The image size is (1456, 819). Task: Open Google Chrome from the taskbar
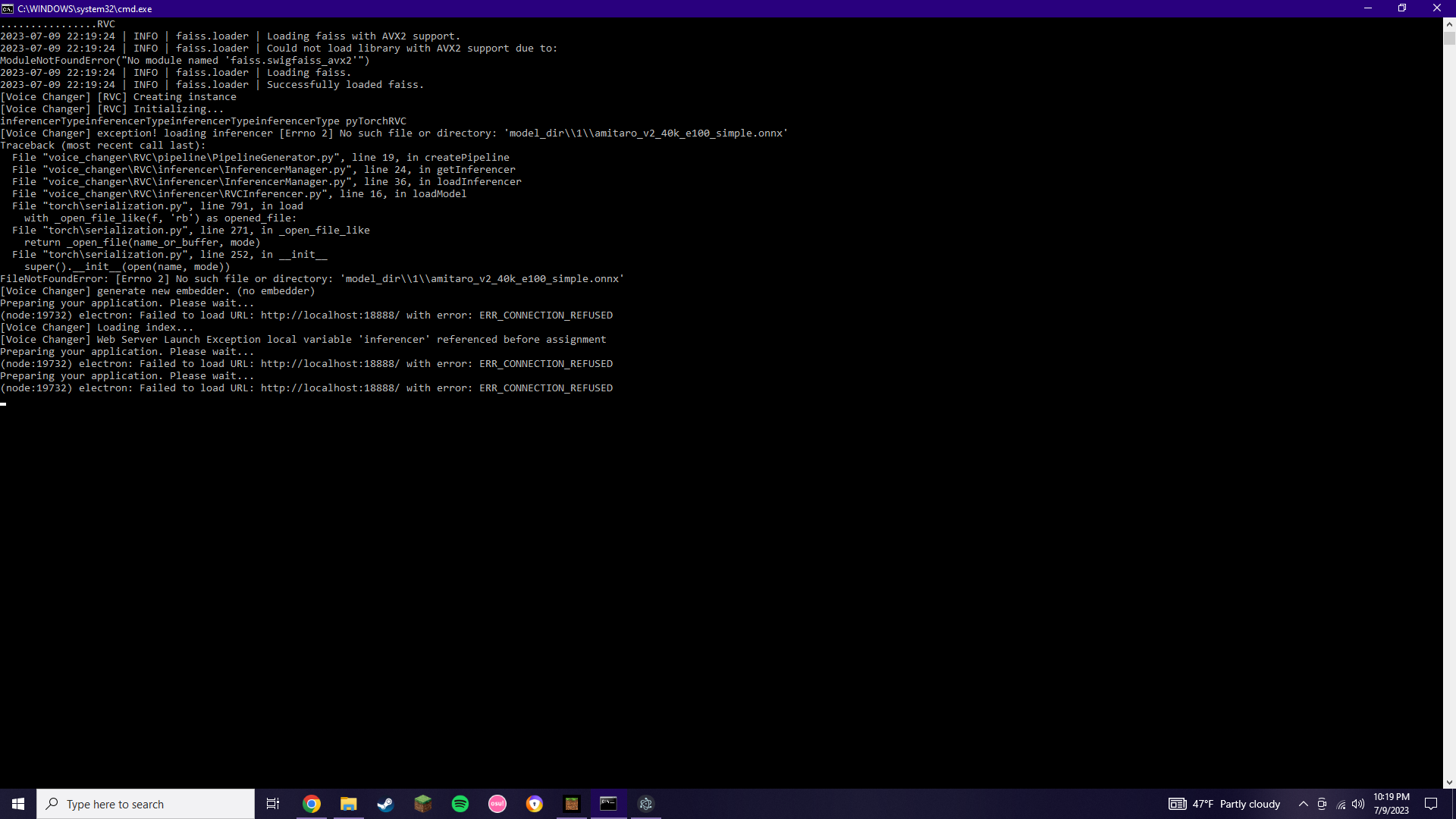pyautogui.click(x=311, y=804)
